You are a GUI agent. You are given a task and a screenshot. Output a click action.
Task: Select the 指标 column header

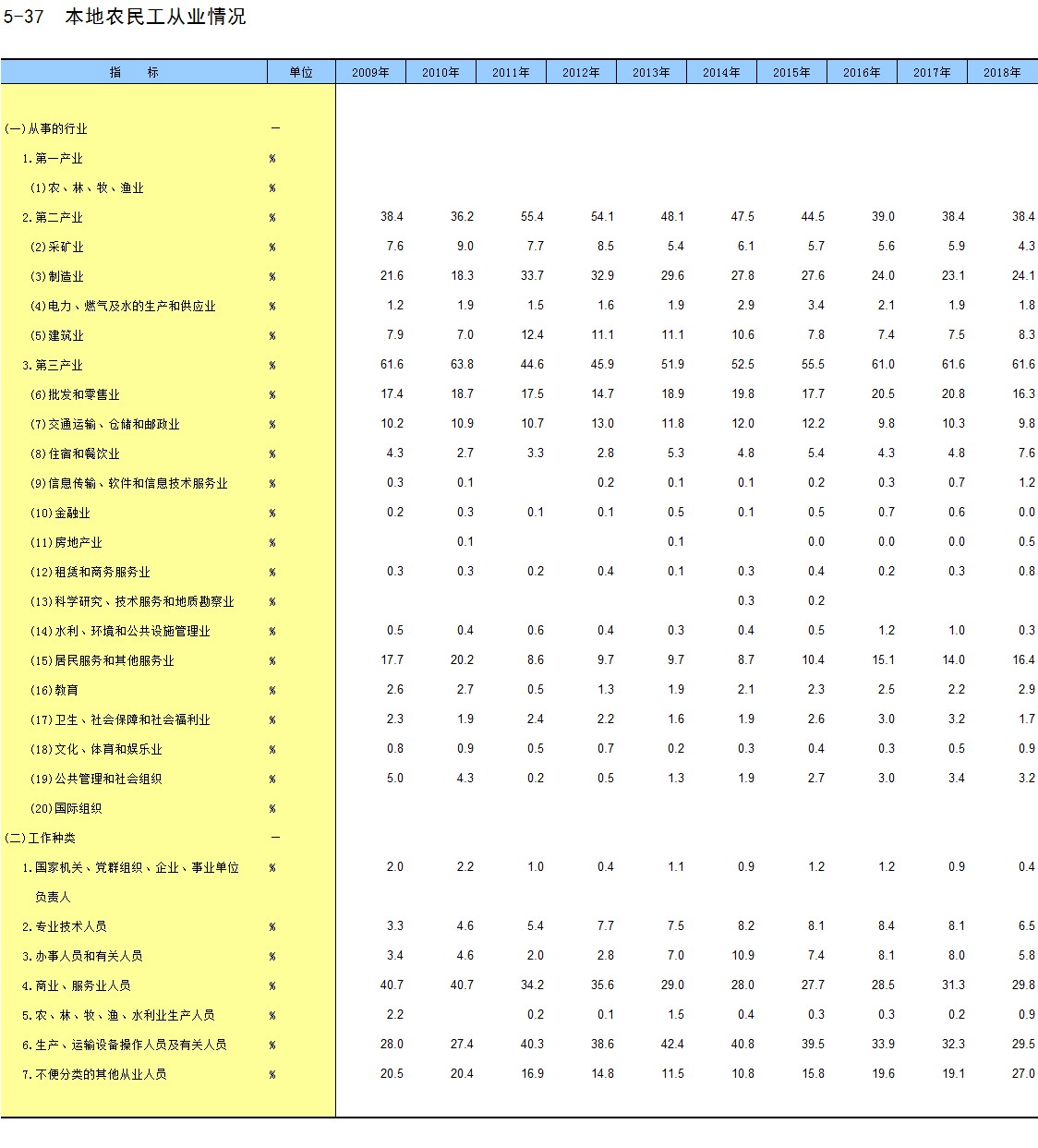tap(134, 72)
